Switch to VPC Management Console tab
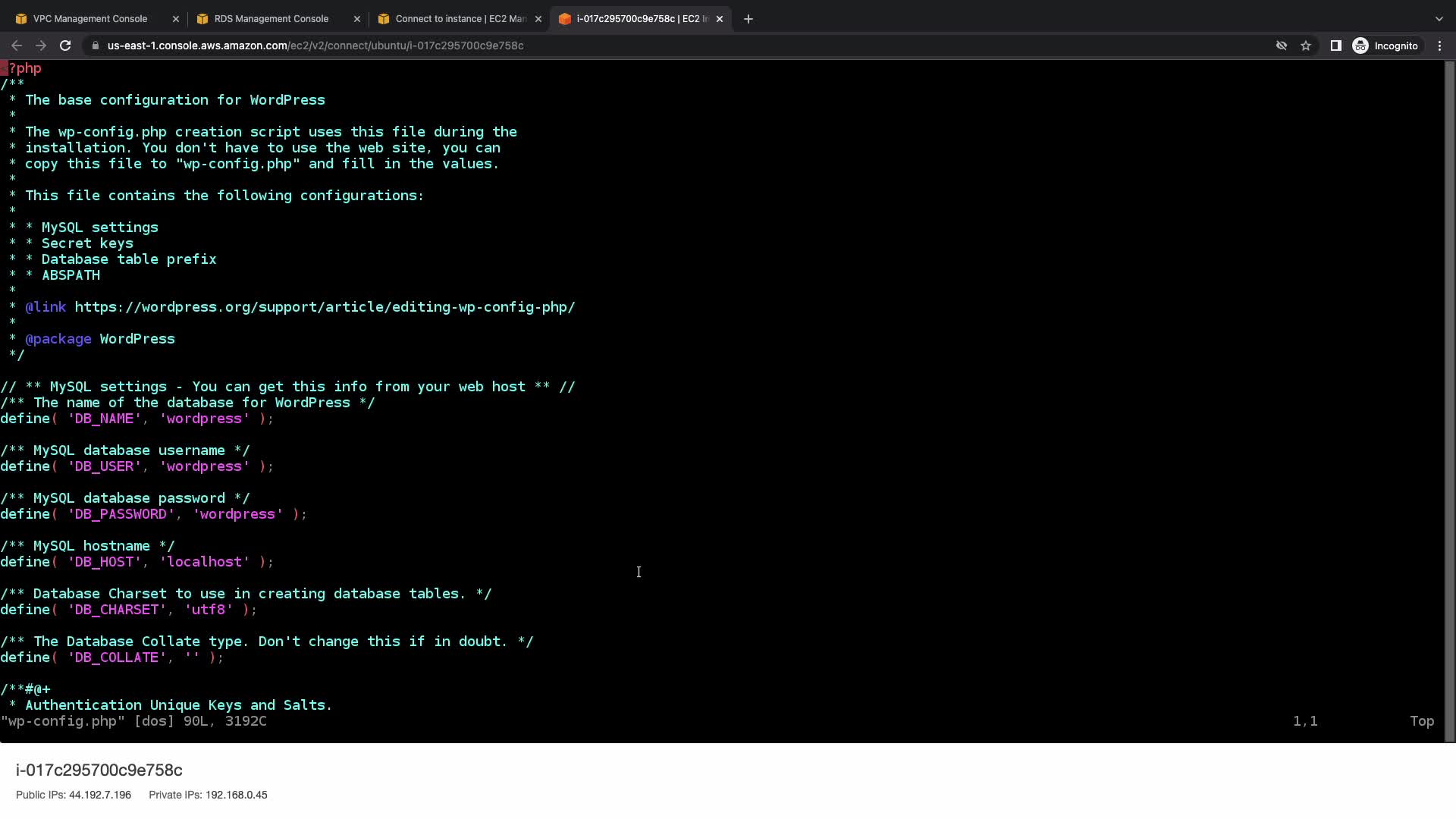Viewport: 1456px width, 819px height. pyautogui.click(x=90, y=19)
